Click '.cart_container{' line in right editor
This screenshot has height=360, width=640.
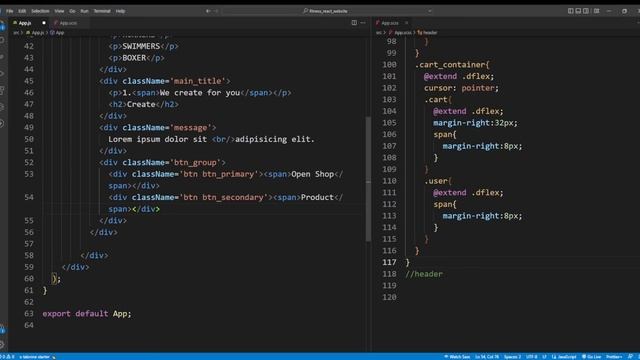(452, 64)
